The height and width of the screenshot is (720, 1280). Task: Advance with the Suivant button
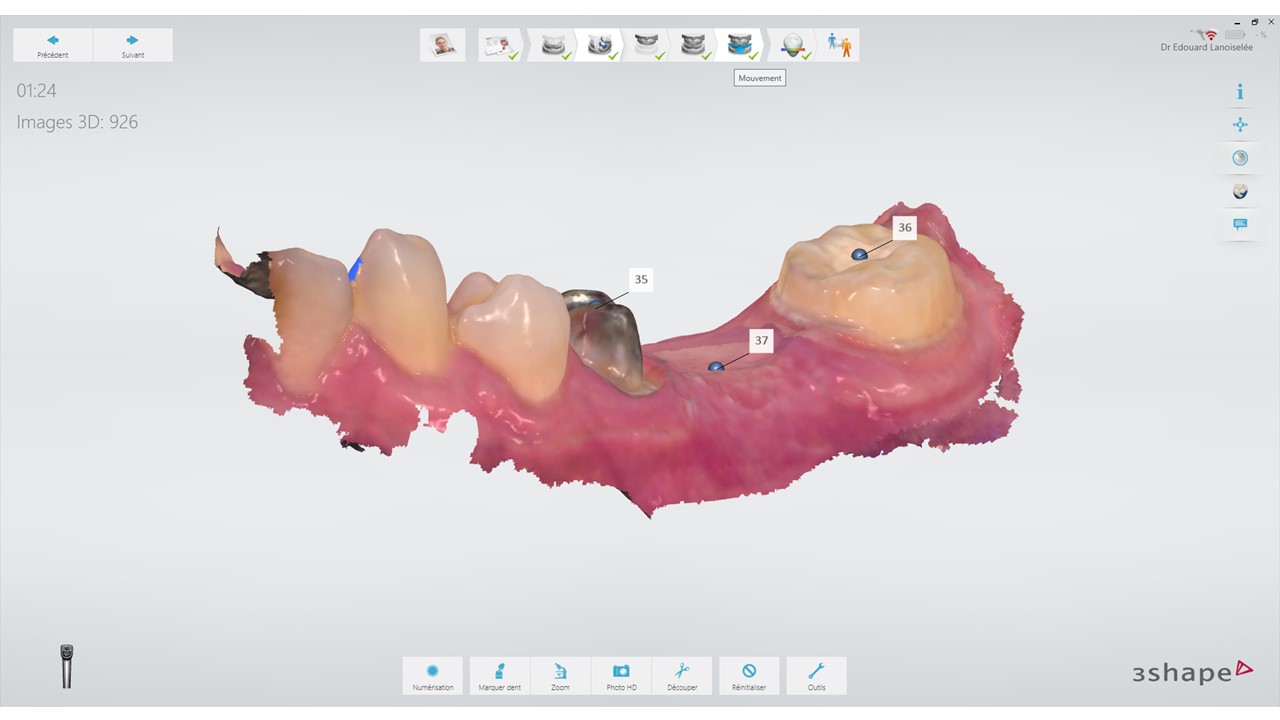(132, 45)
